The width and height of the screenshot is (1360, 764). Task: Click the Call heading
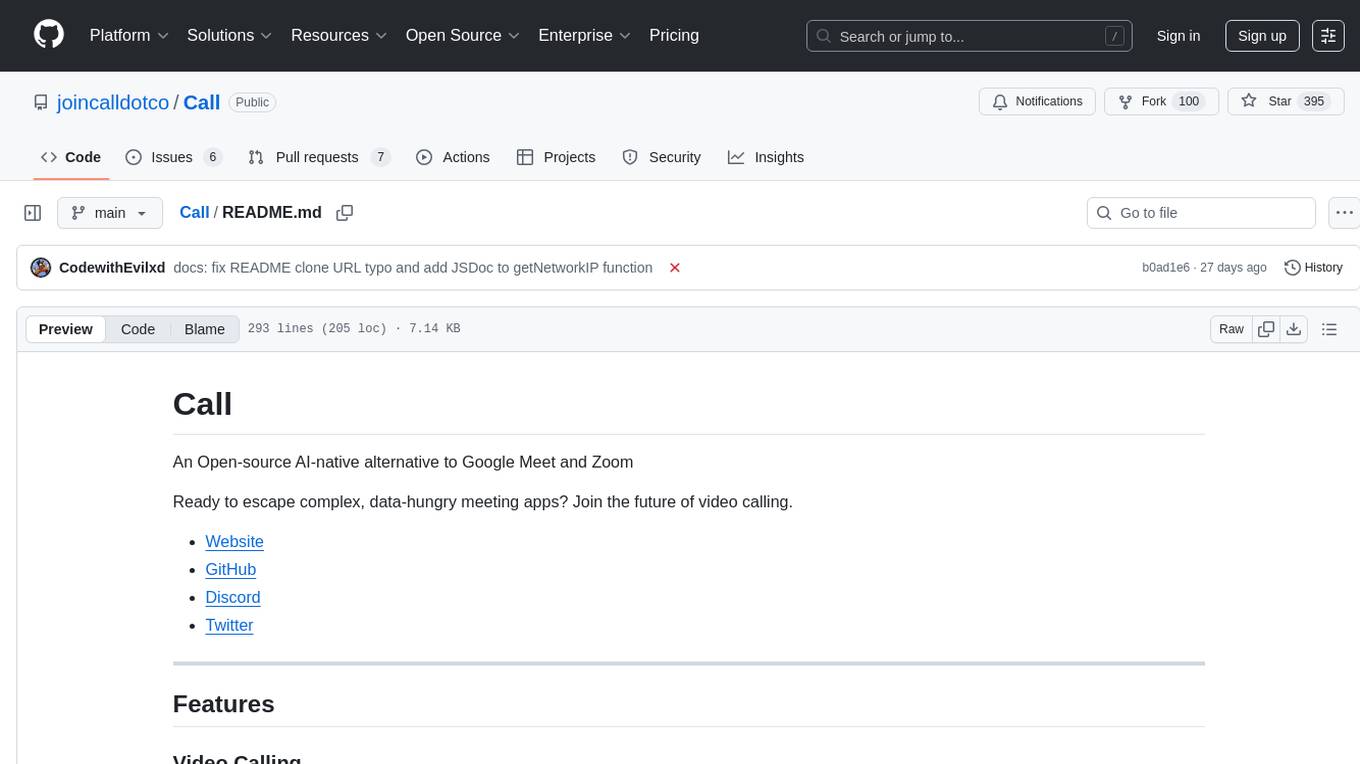(x=202, y=404)
